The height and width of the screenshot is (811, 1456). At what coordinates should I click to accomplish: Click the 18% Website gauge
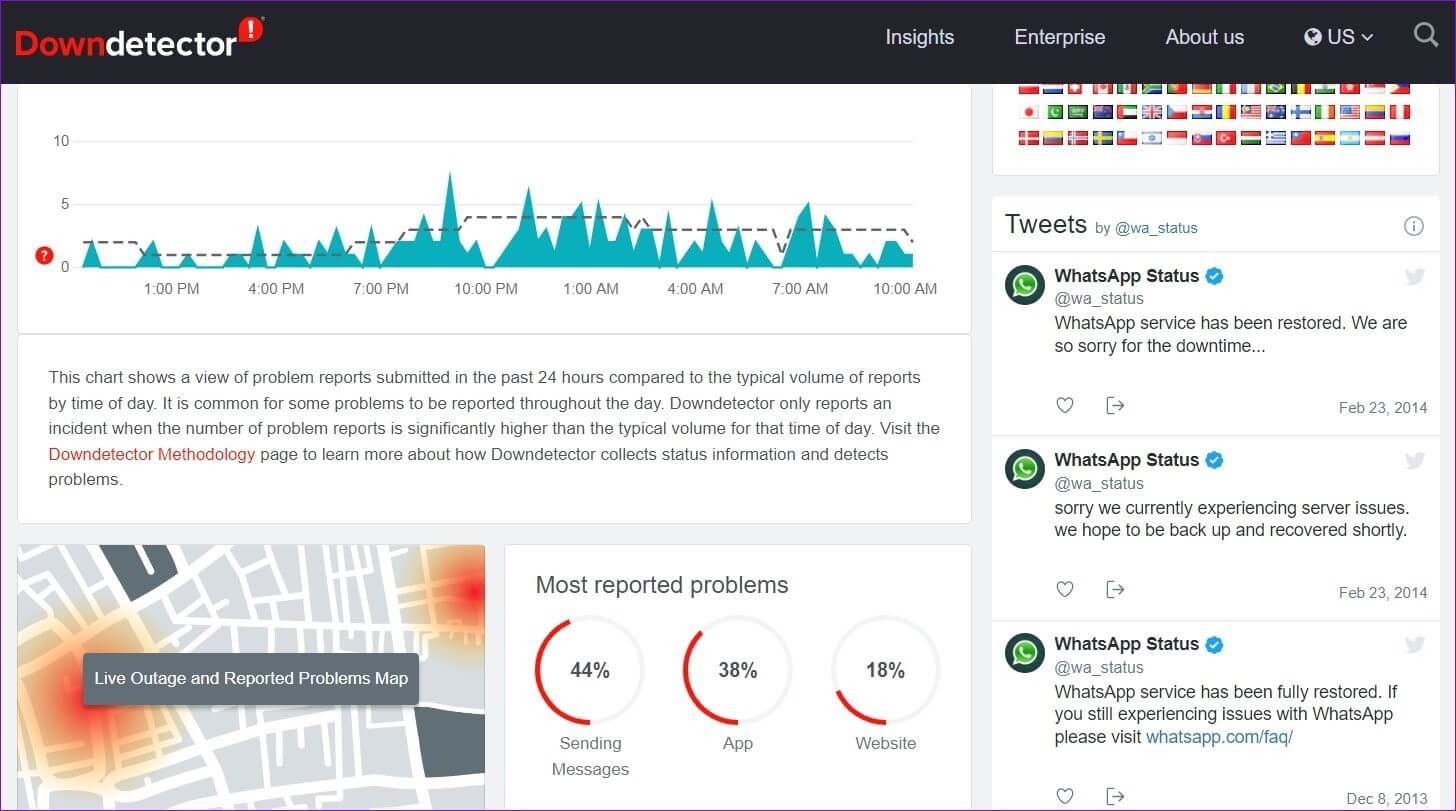point(886,670)
